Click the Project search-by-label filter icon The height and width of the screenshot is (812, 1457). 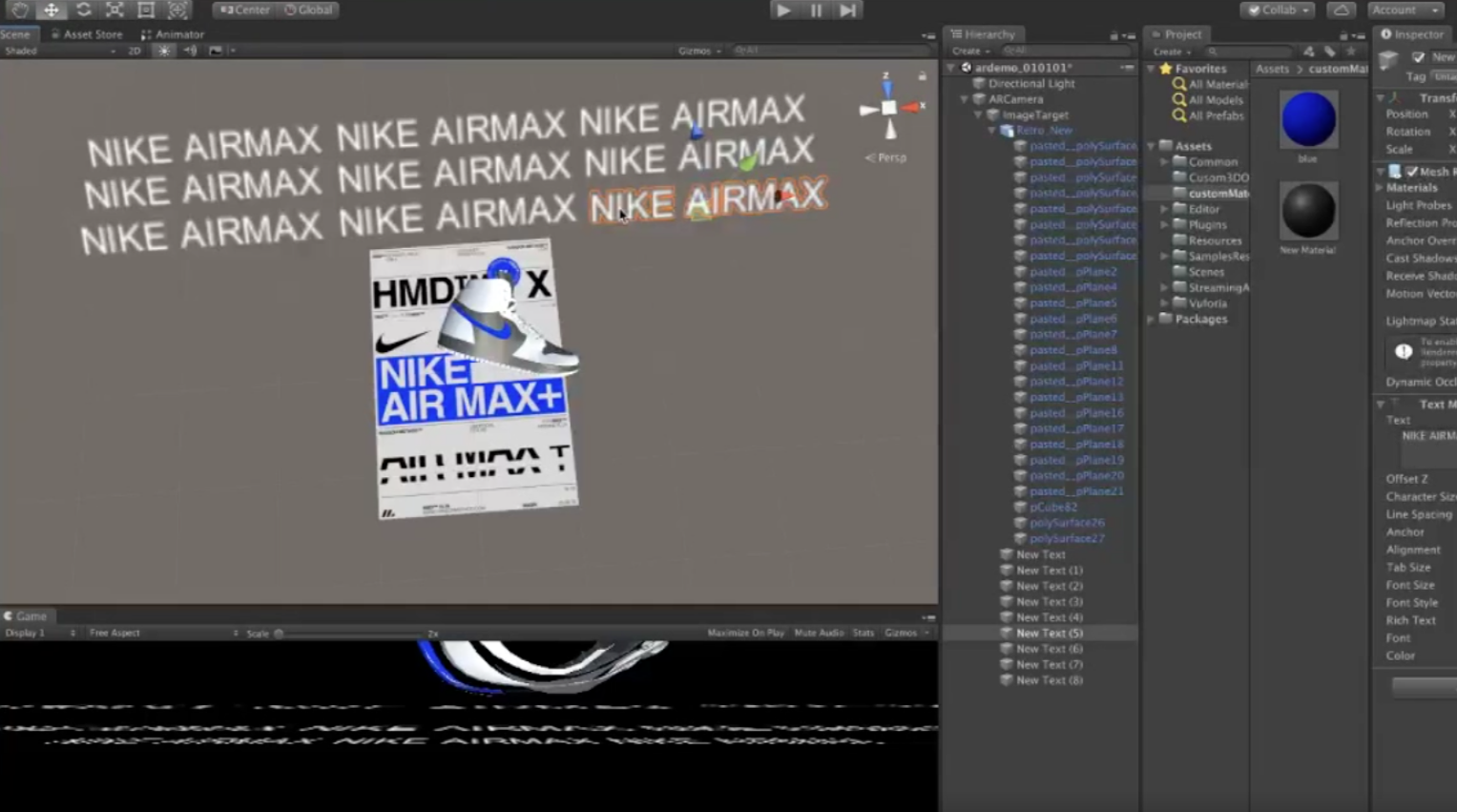[1330, 52]
